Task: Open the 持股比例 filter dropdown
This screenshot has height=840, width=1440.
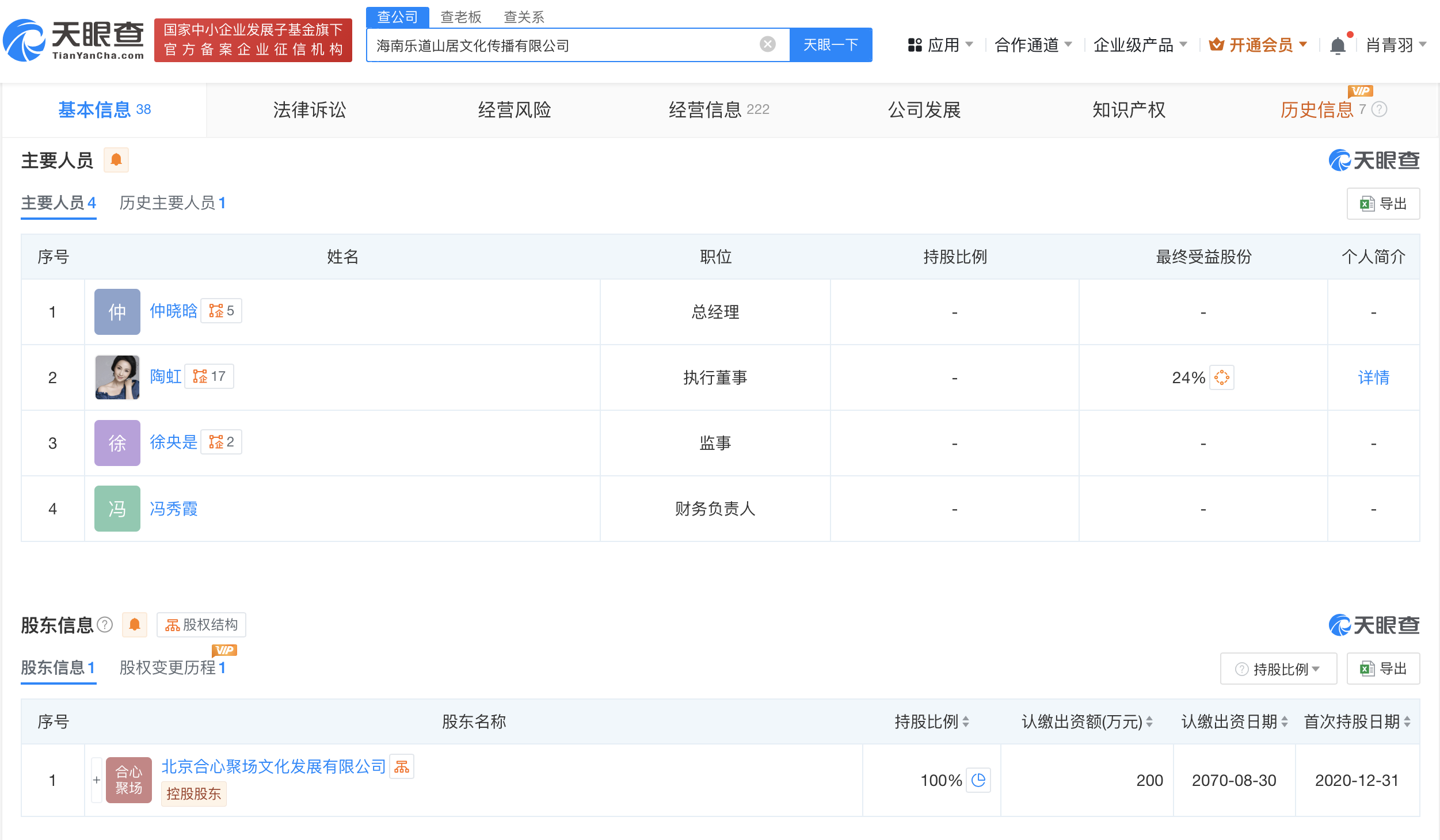Action: pyautogui.click(x=1278, y=668)
